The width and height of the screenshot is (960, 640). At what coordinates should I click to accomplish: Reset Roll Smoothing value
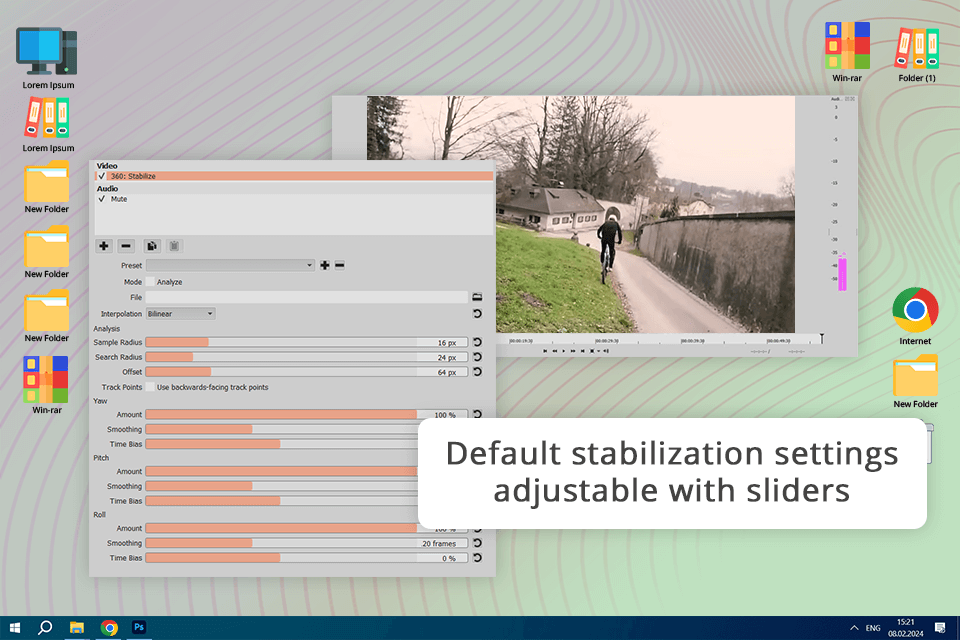[478, 543]
